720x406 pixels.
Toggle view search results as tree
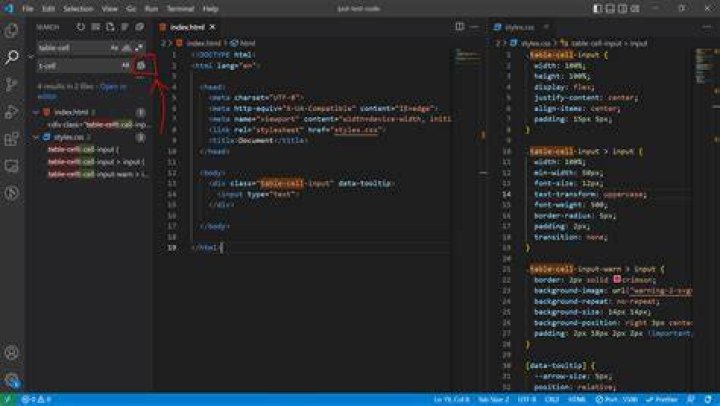tap(125, 27)
